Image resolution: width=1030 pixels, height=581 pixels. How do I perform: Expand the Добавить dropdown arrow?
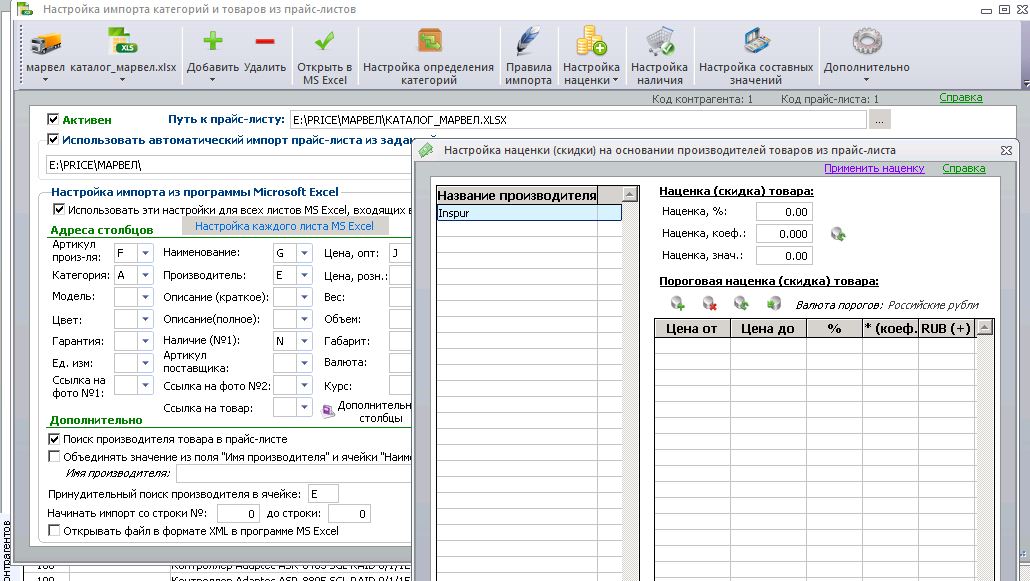212,80
